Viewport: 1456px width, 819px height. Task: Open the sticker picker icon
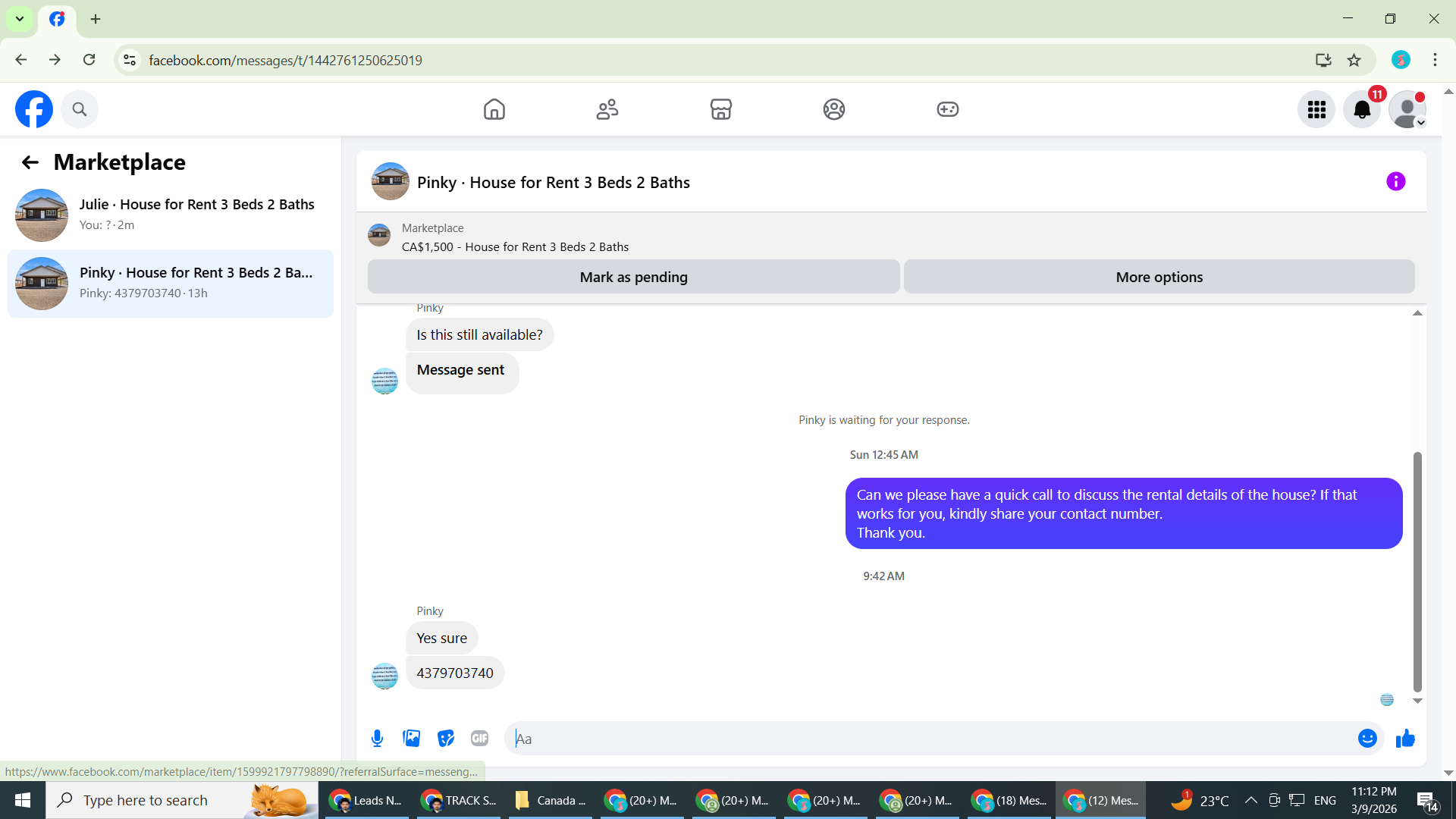445,739
